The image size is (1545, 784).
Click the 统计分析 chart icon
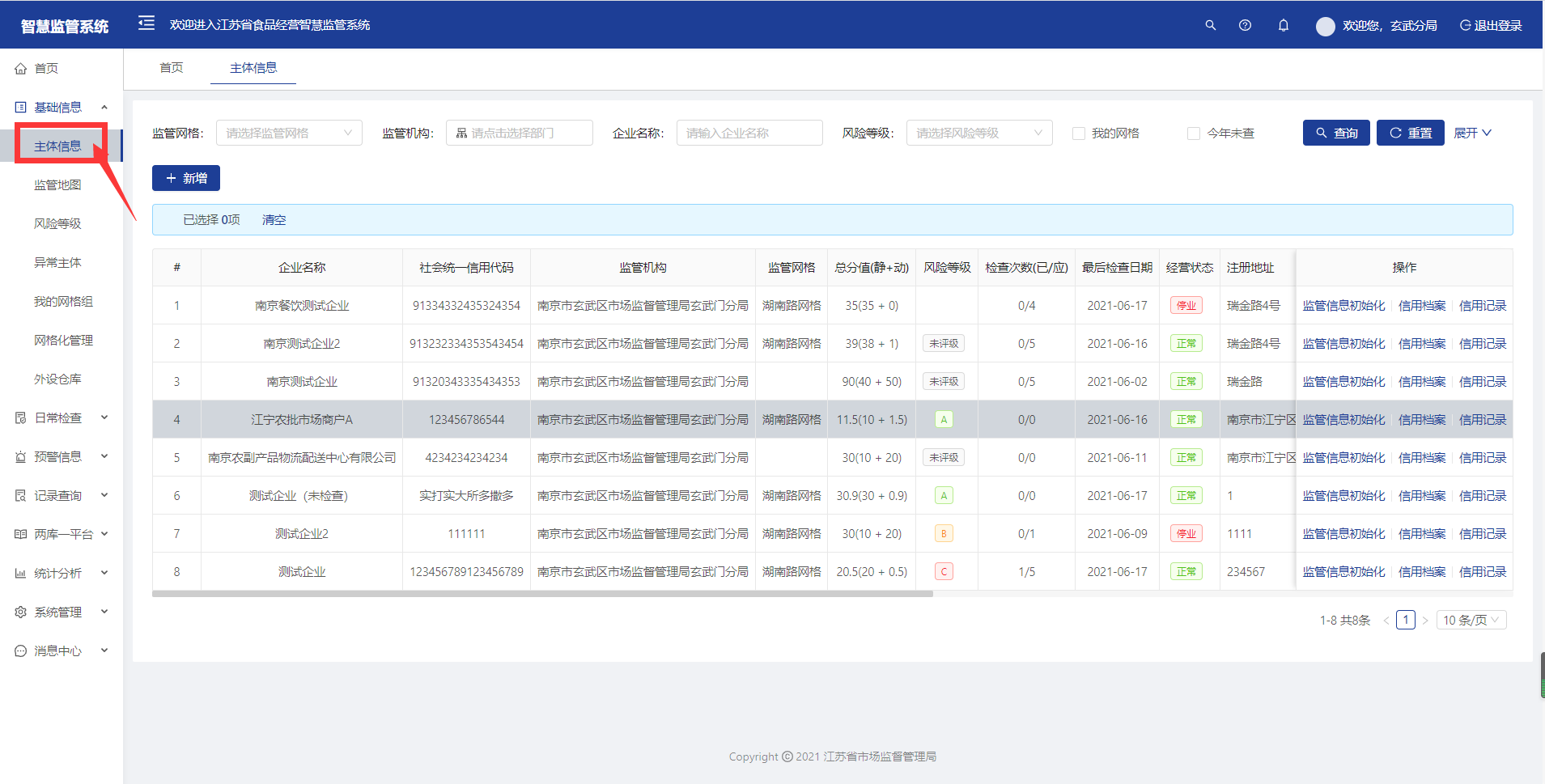pyautogui.click(x=21, y=574)
